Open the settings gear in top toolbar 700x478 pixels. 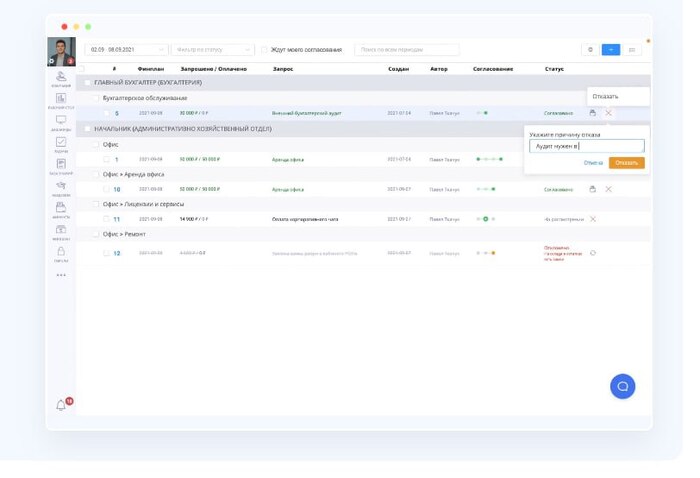[590, 49]
